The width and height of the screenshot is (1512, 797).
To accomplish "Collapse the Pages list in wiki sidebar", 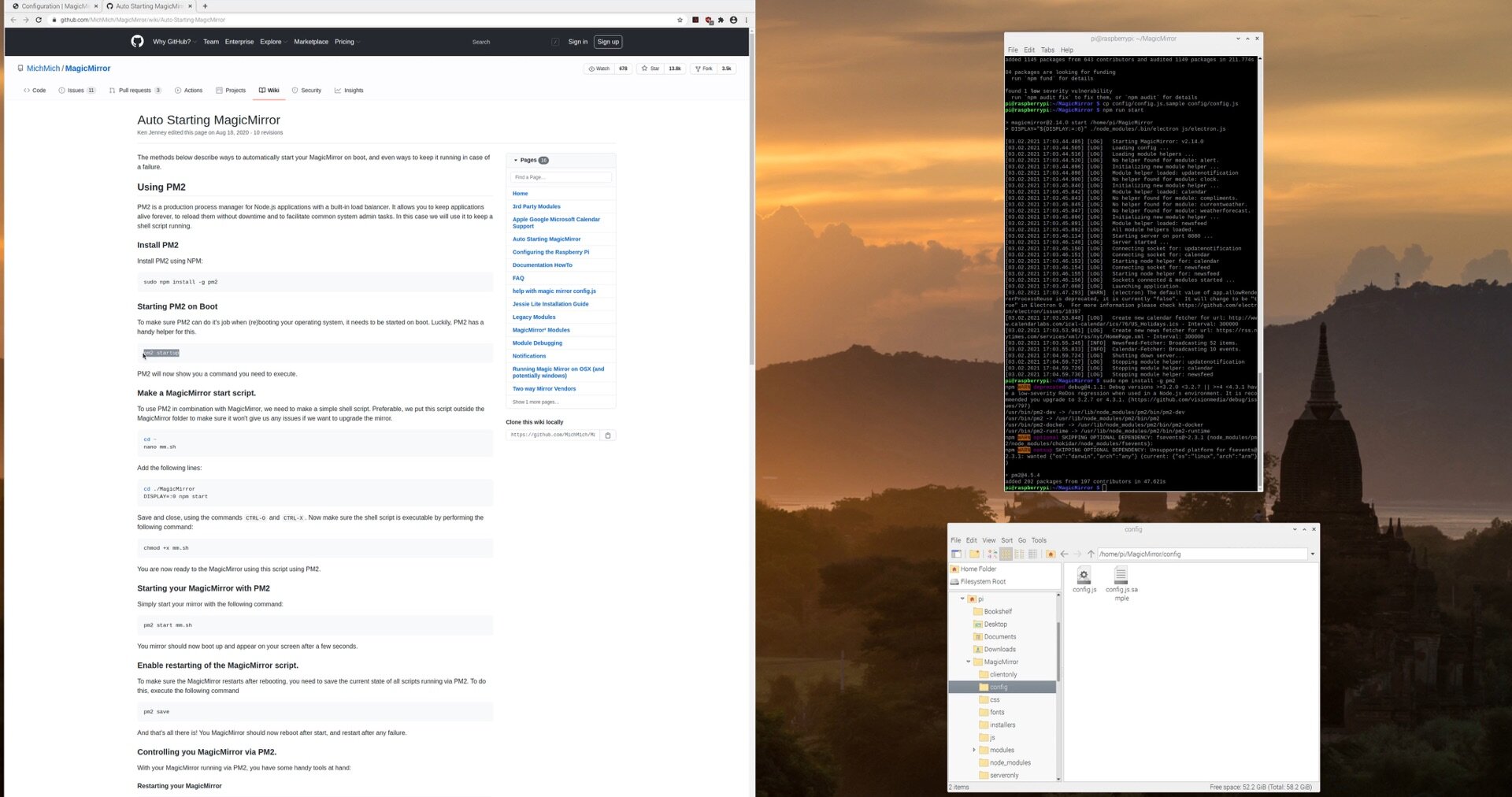I will [516, 160].
